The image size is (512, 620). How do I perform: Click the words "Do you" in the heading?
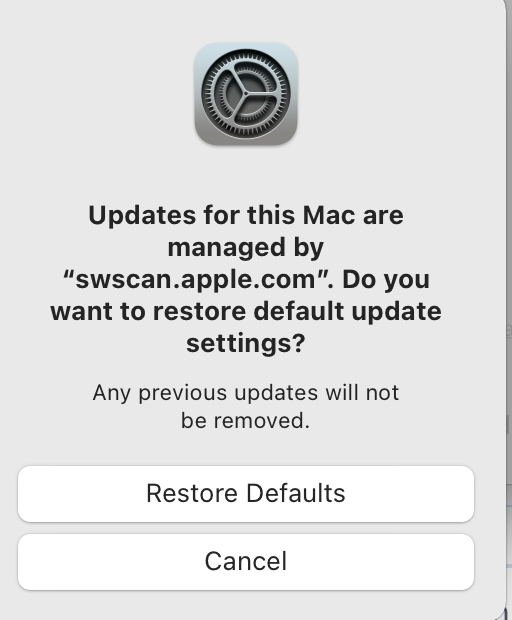click(x=386, y=280)
